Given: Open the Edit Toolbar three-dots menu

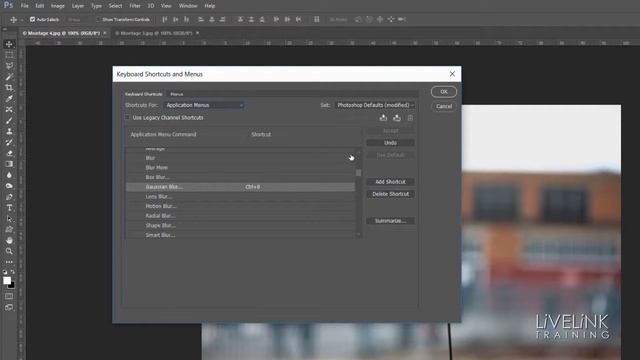Looking at the screenshot, I should [9, 262].
